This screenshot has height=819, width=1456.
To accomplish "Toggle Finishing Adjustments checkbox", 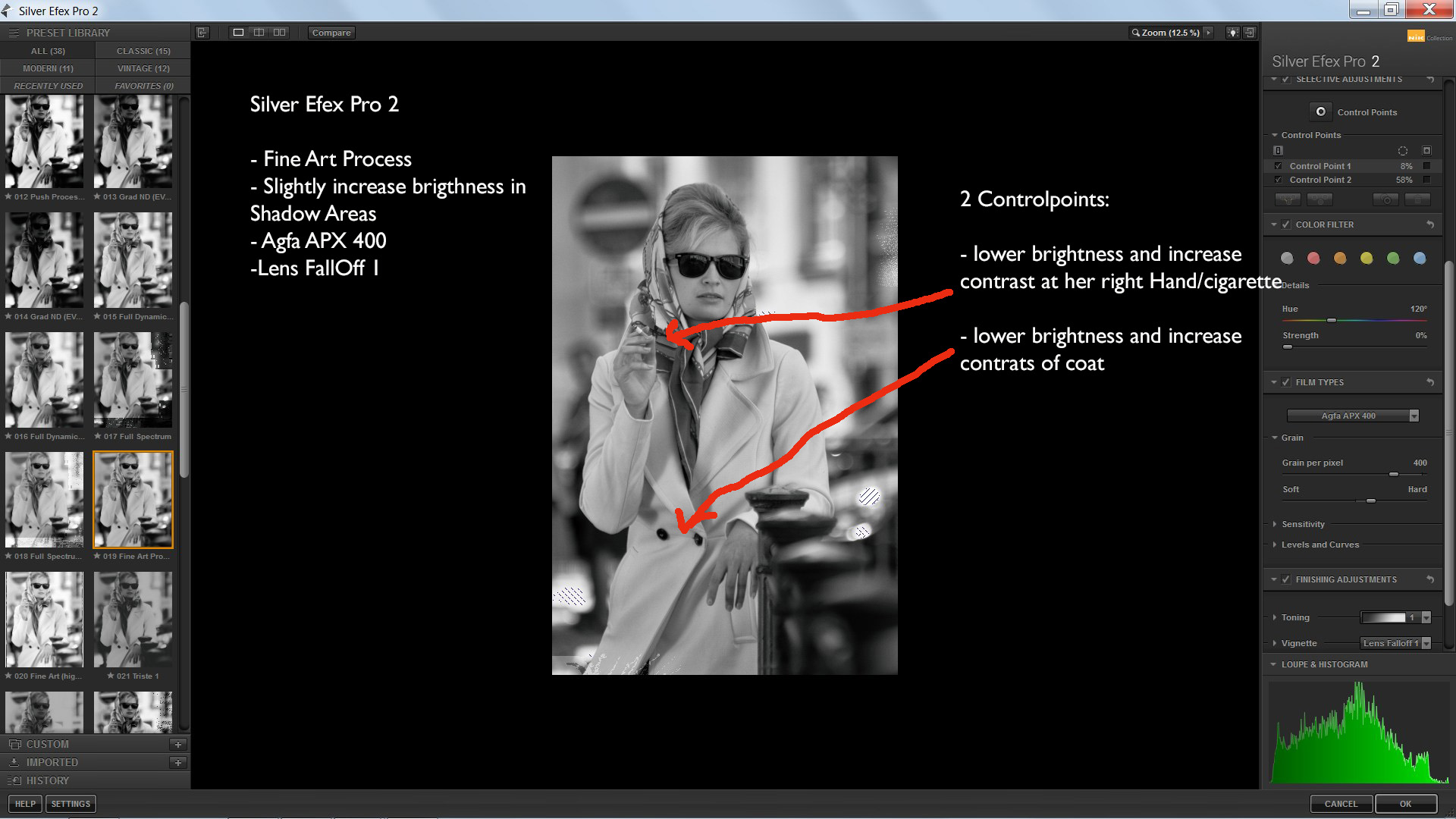I will click(1286, 579).
